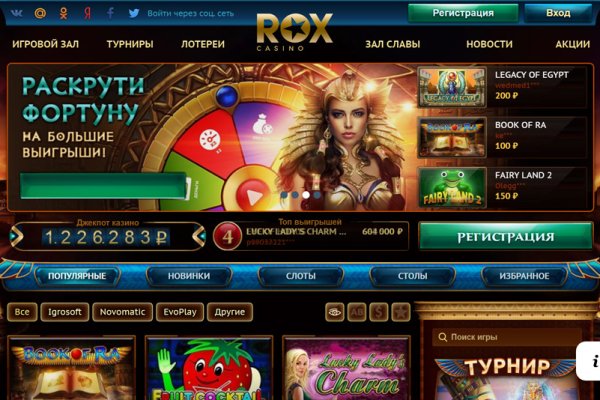Toggle the star favorites filter icon

point(401,312)
